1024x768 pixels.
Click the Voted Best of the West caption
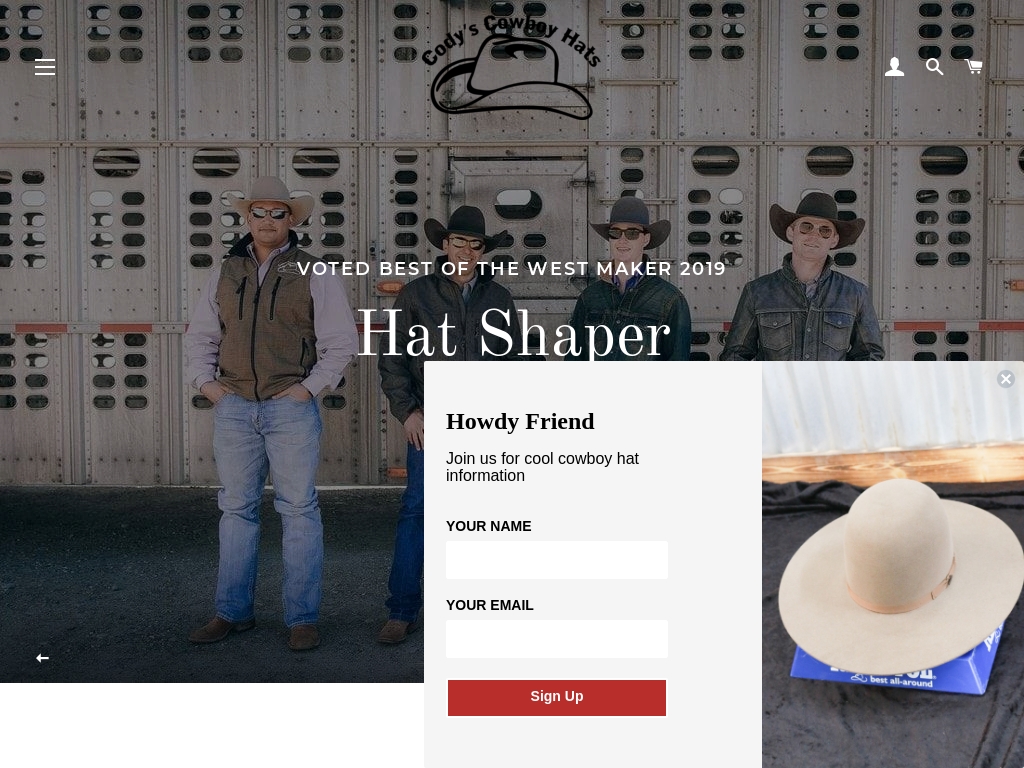tap(511, 268)
